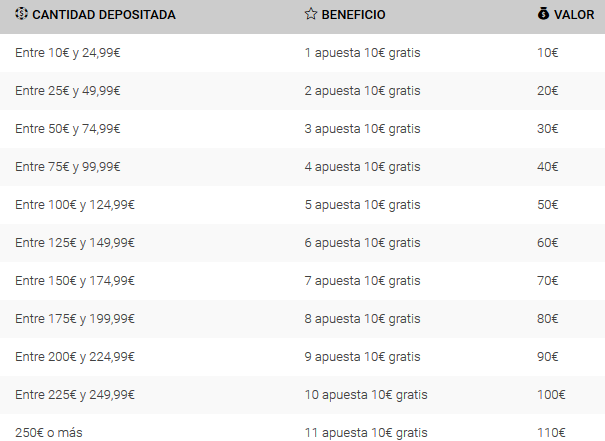Click the 40€ value cell
605x441 pixels.
(x=548, y=167)
